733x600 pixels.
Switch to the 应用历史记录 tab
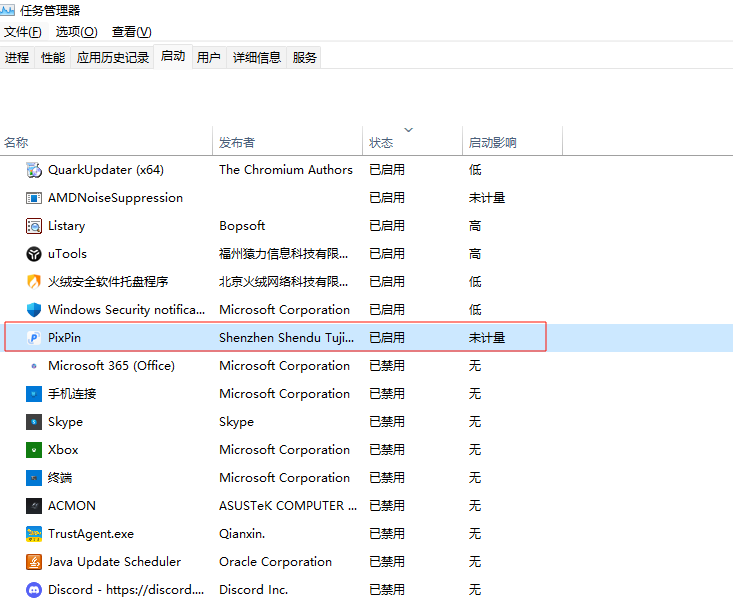113,58
